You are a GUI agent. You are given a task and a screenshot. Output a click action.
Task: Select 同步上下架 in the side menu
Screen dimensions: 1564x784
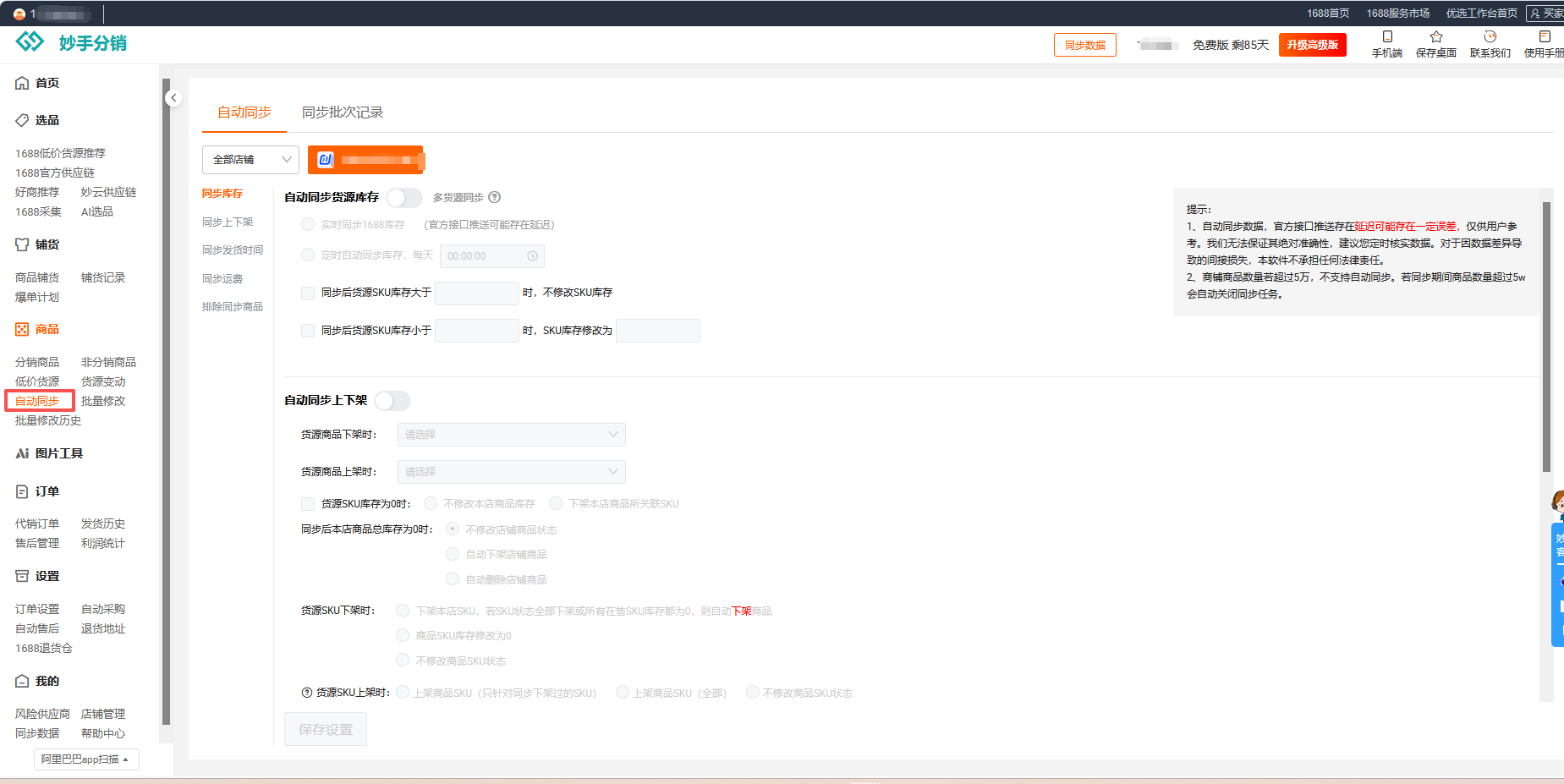(228, 222)
